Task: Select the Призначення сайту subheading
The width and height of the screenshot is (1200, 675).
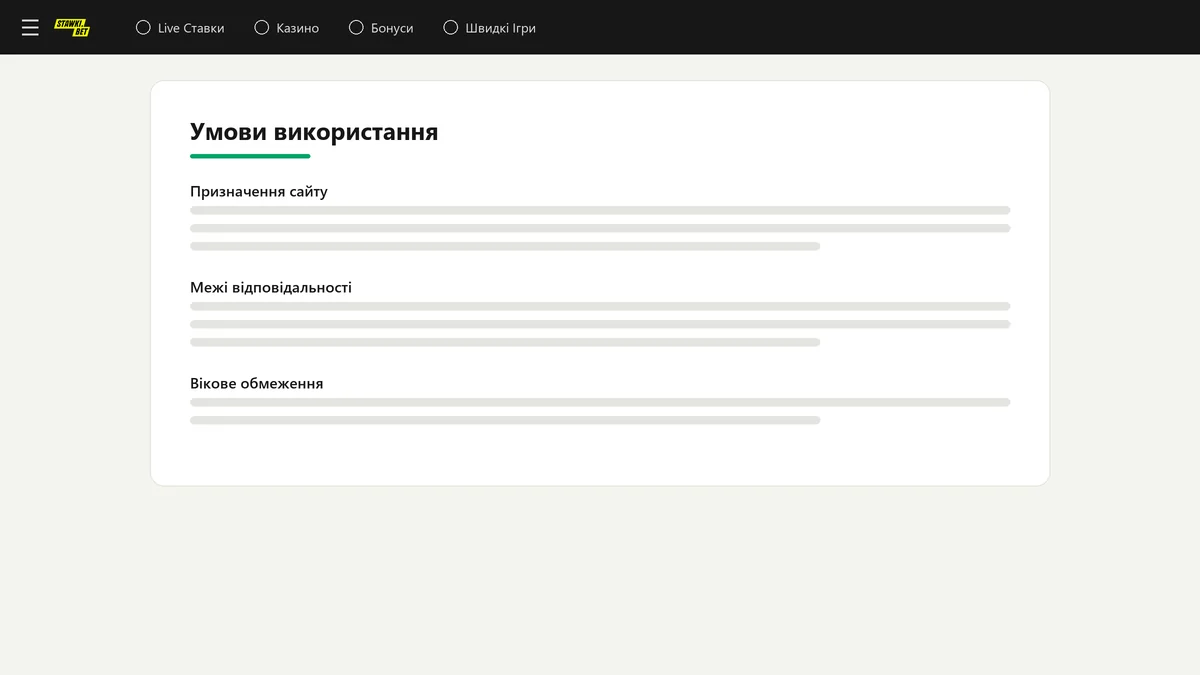Action: click(259, 191)
